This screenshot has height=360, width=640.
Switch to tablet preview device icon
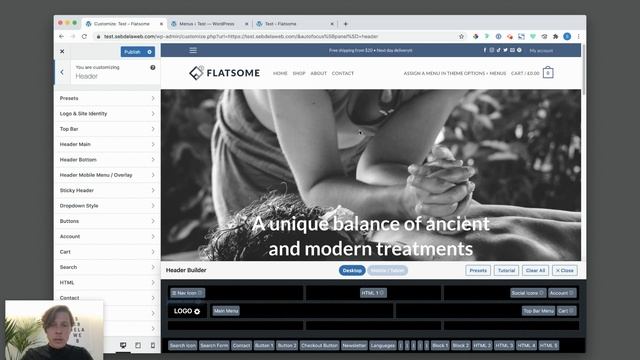coord(138,345)
